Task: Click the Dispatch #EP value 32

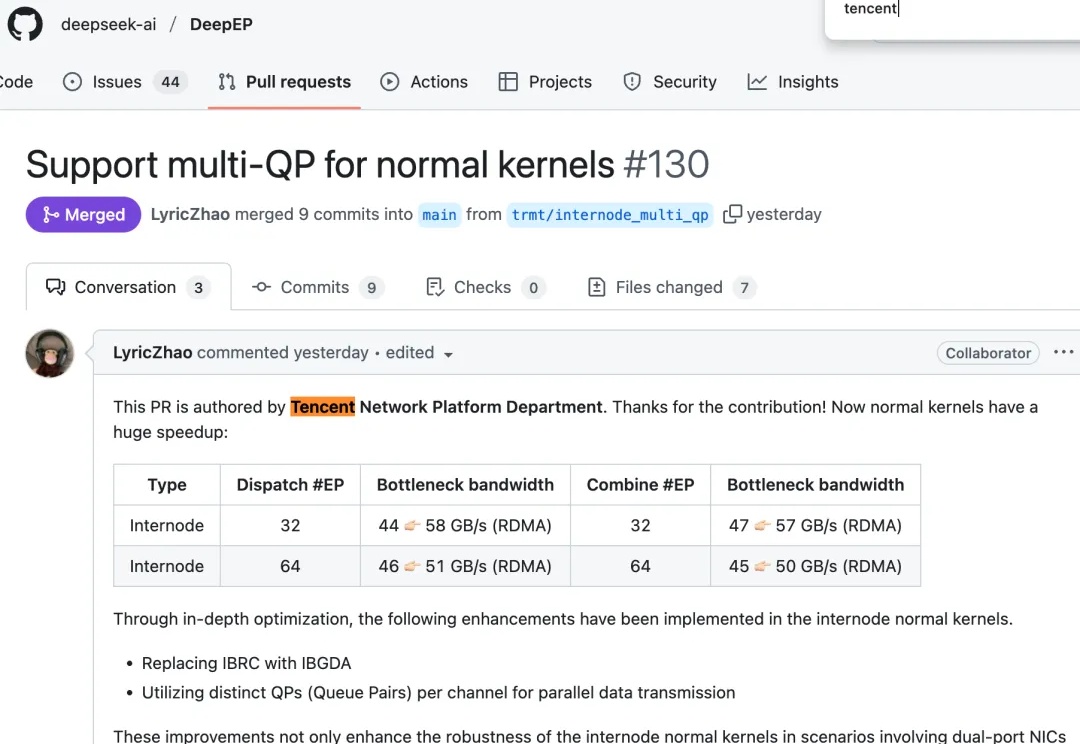Action: tap(290, 526)
